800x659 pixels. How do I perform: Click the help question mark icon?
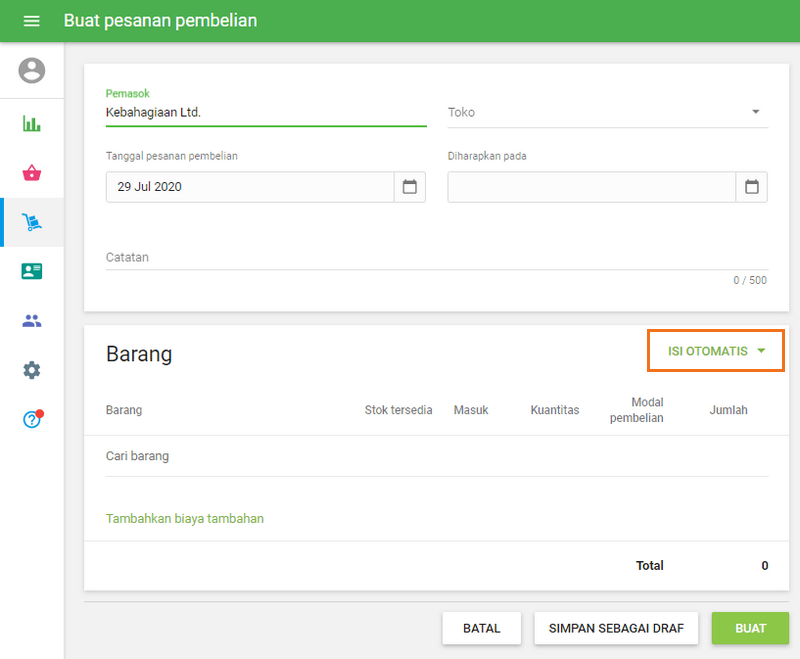tap(32, 419)
